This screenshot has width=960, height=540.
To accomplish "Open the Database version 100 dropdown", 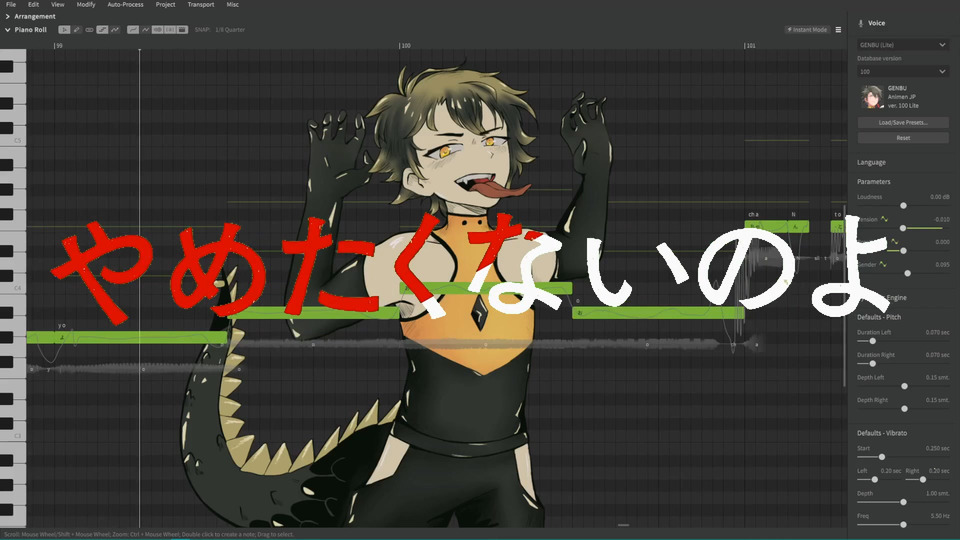I will click(902, 72).
